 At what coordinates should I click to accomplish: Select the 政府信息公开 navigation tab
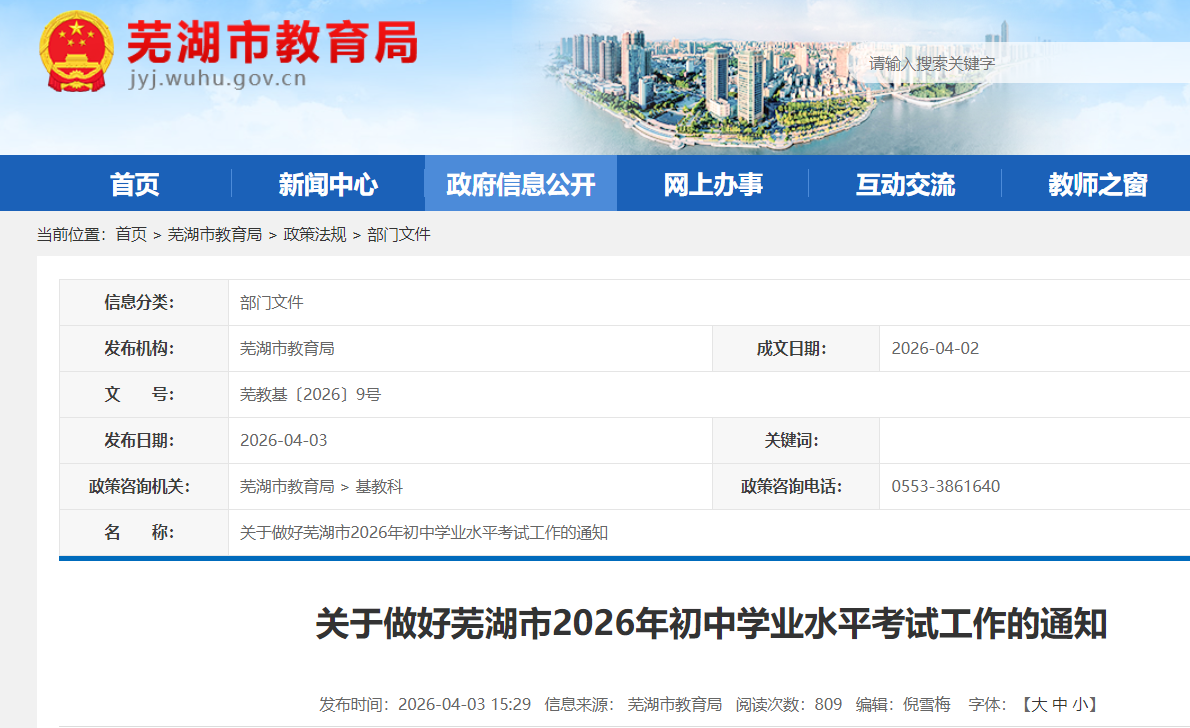520,184
